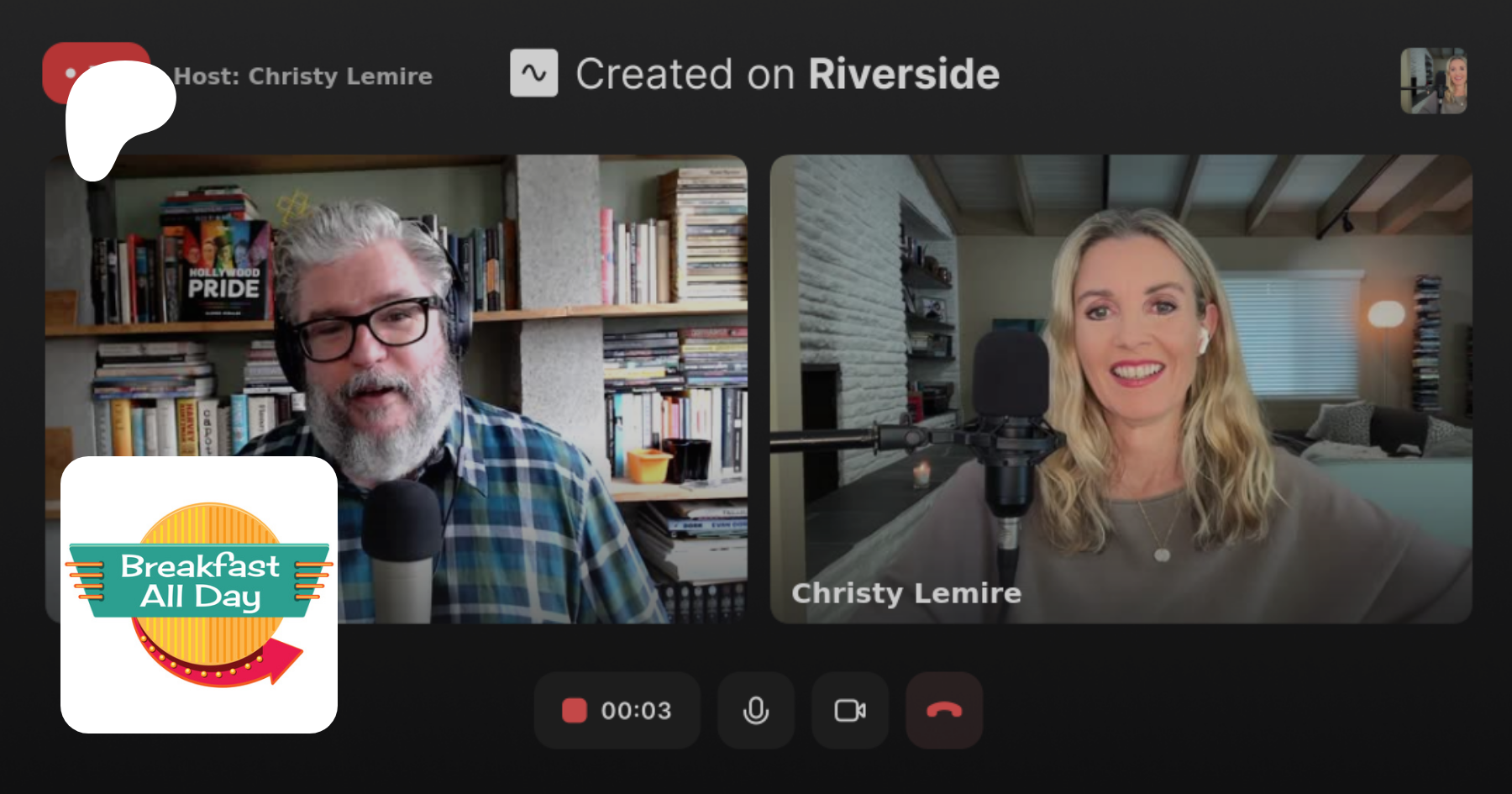Click the "Host: Christy Lemire" label
Image resolution: width=1512 pixels, height=794 pixels.
(x=303, y=76)
